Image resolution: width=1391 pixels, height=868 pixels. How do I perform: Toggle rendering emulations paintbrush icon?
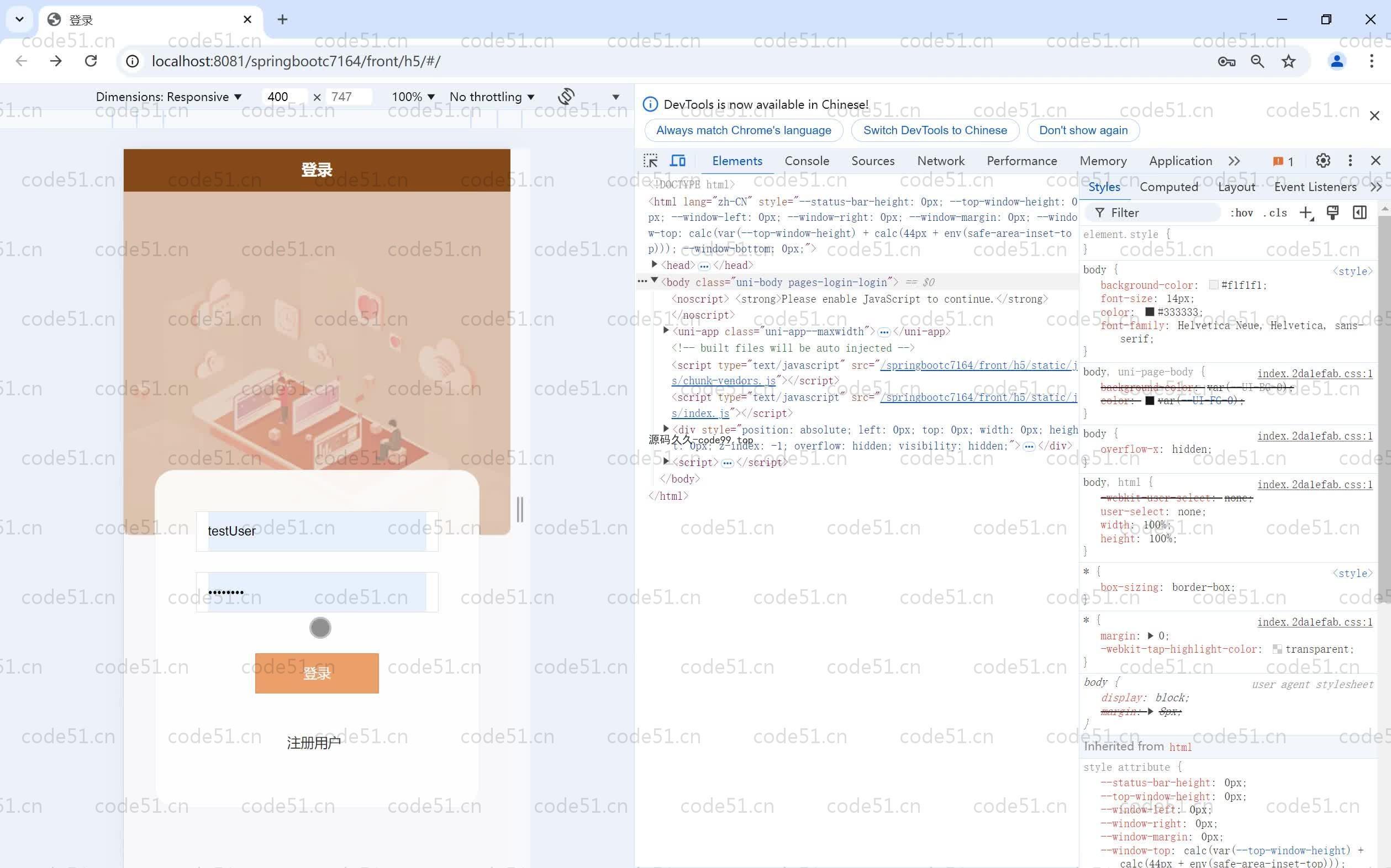click(1333, 213)
